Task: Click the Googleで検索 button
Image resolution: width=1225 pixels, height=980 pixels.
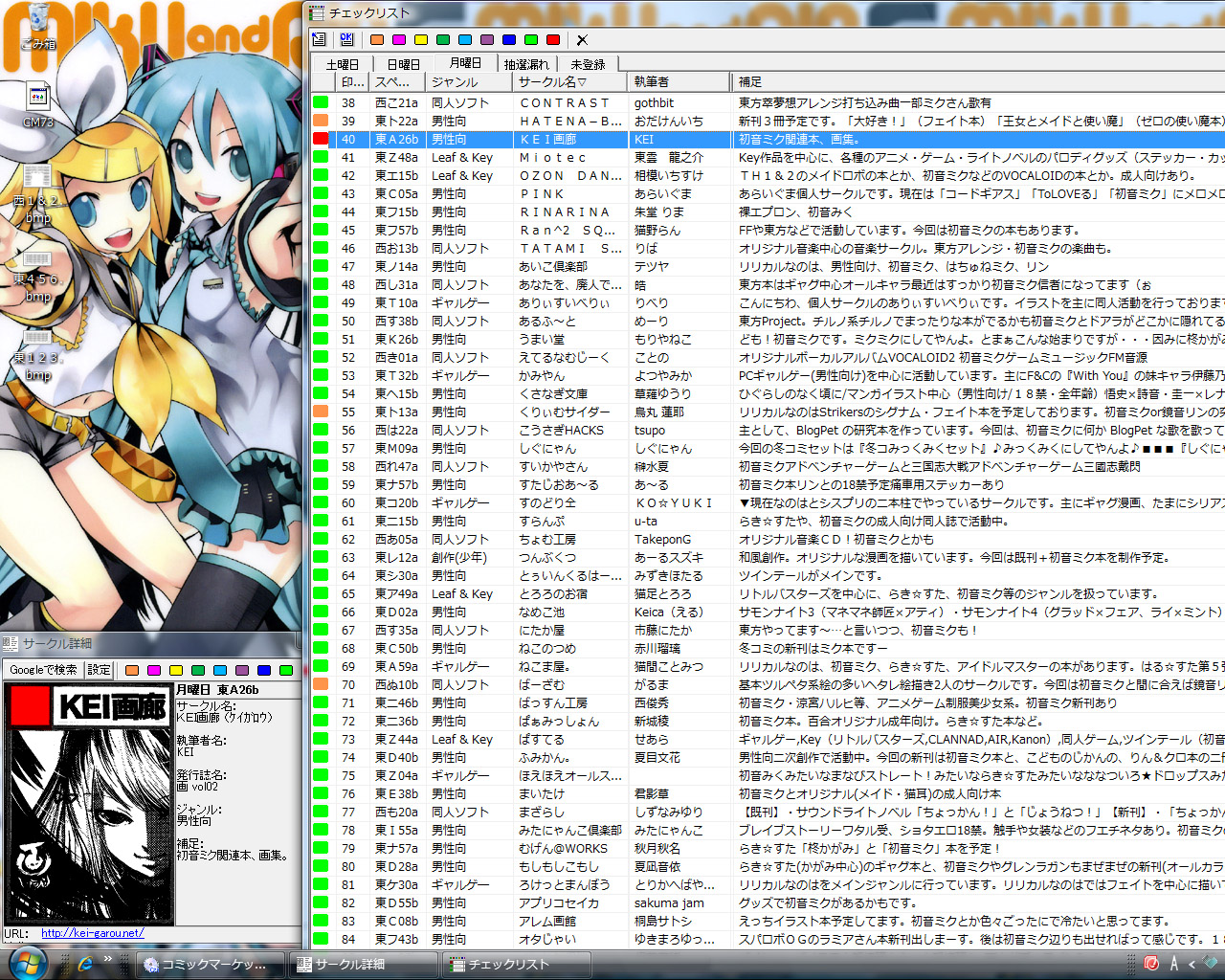Action: tap(44, 670)
